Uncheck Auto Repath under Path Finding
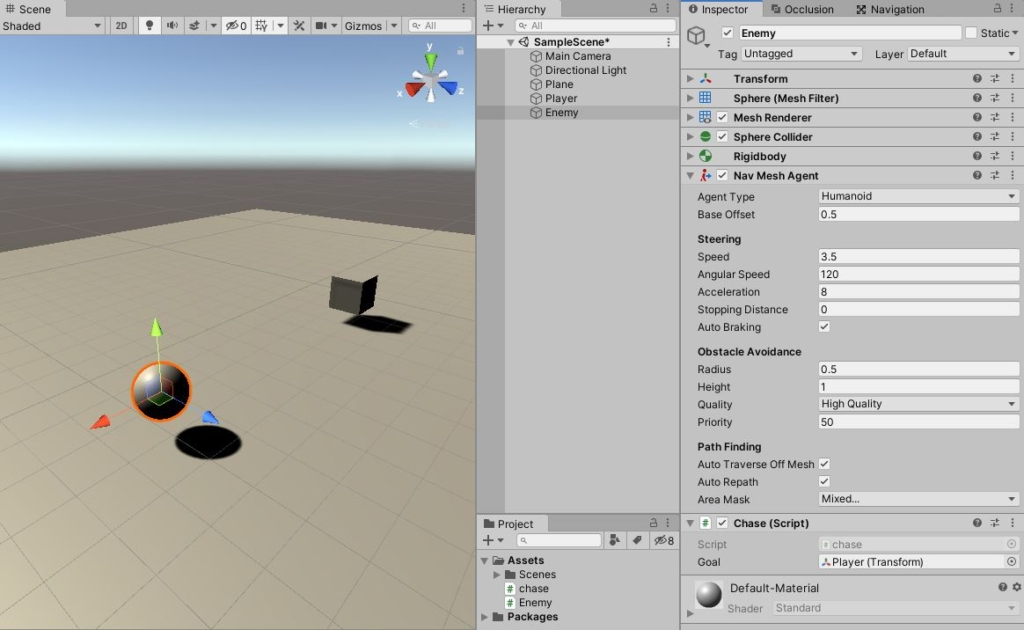 click(x=824, y=481)
